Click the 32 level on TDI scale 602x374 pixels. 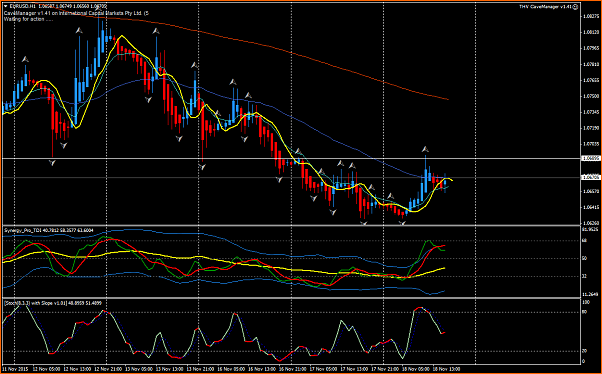tap(585, 276)
